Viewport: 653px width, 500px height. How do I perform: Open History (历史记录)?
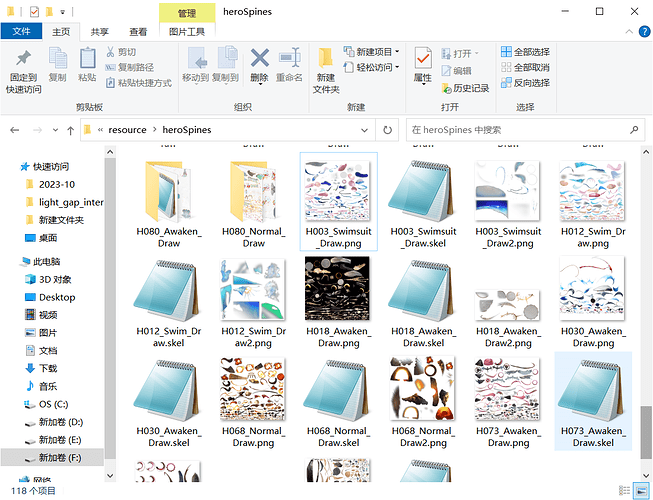click(465, 88)
